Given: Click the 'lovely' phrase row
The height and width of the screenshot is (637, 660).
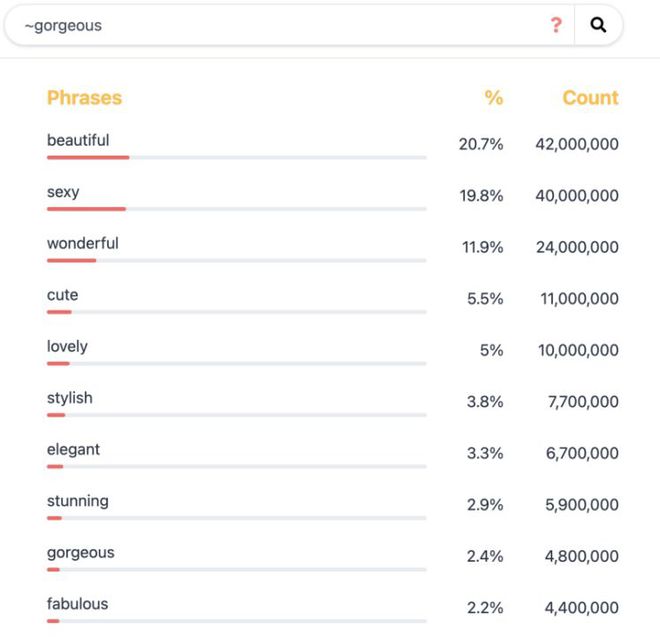Looking at the screenshot, I should pyautogui.click(x=67, y=347).
